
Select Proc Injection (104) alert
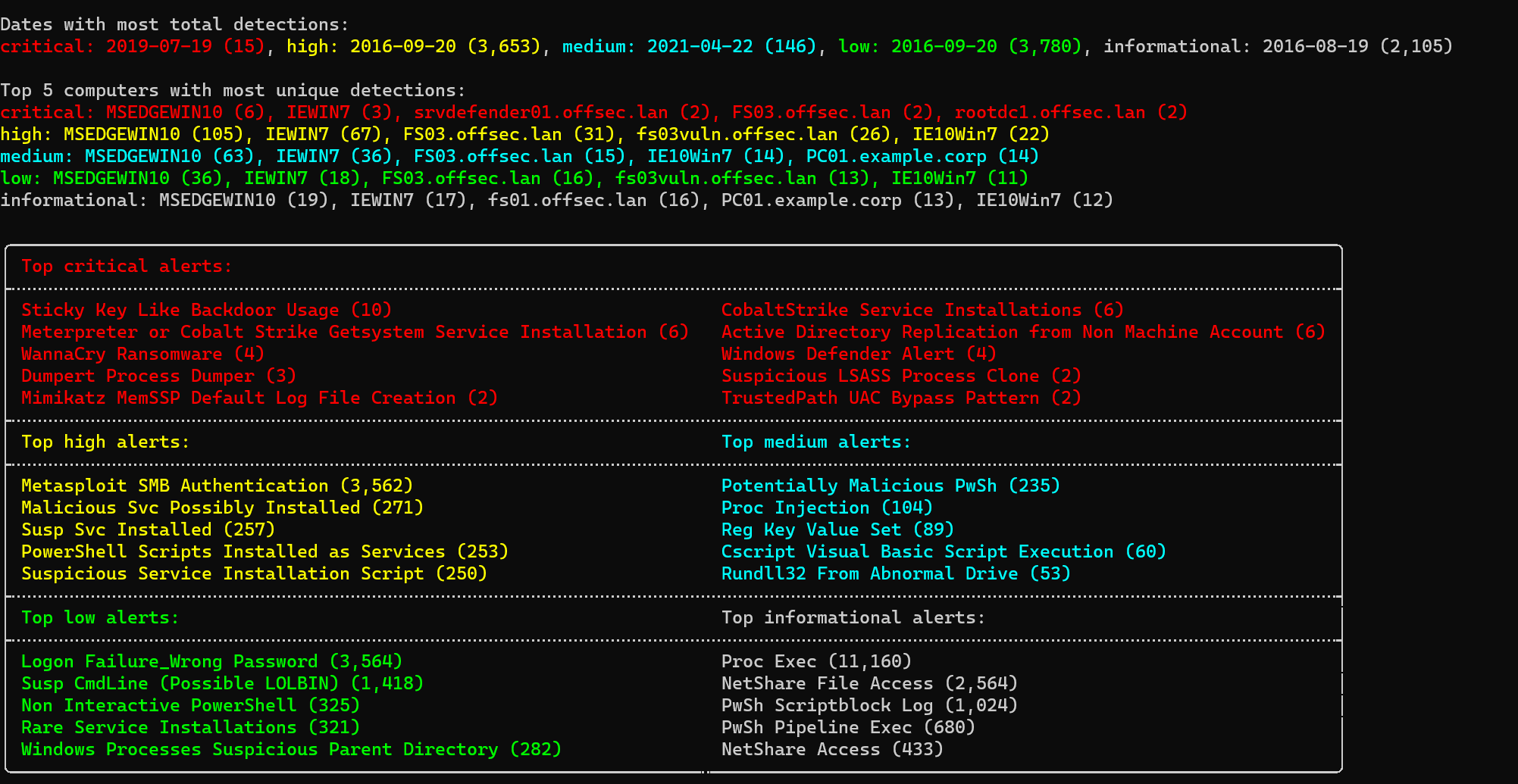827,508
